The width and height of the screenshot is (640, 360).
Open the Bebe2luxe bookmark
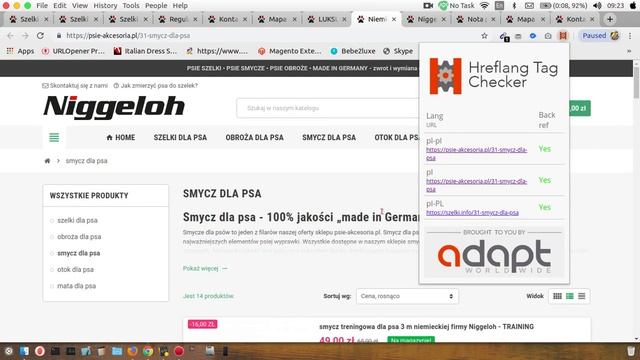(353, 51)
